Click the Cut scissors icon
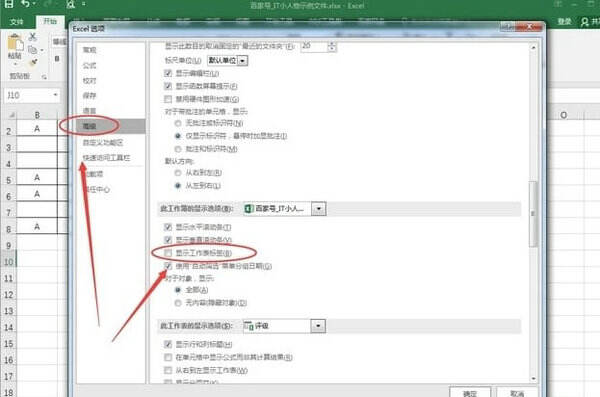The height and width of the screenshot is (397, 600). tap(33, 37)
